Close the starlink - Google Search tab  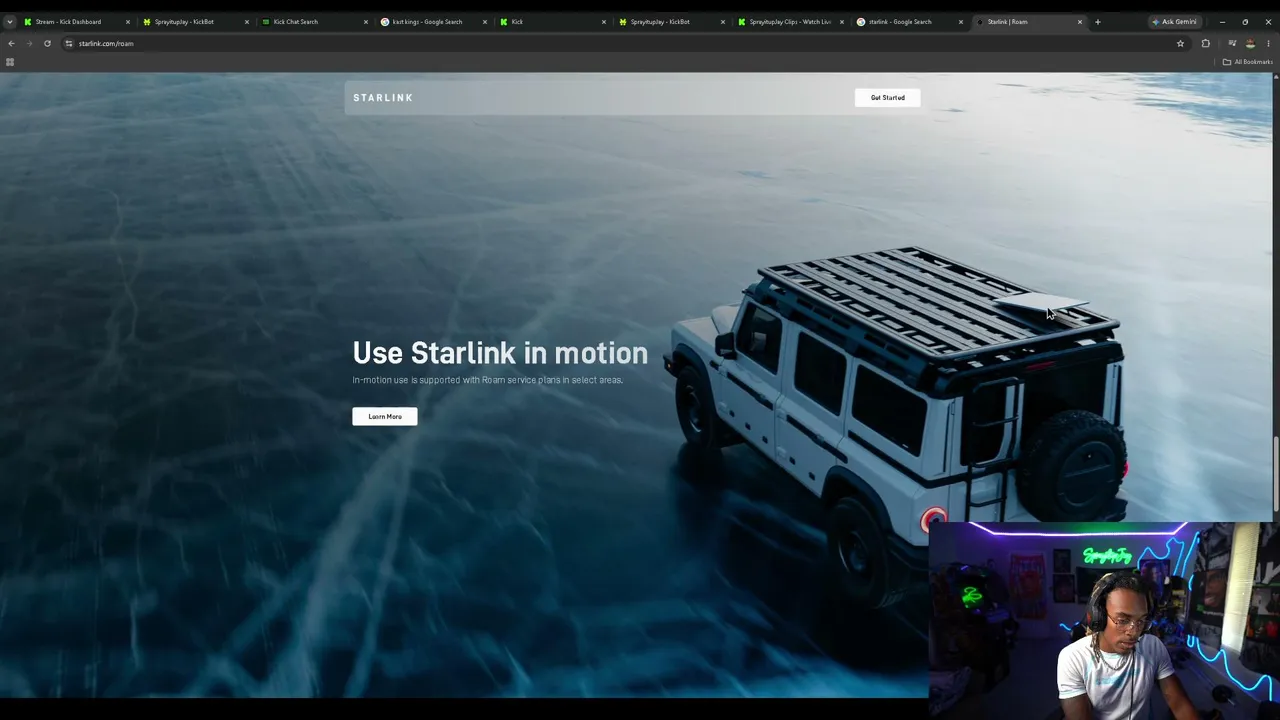[x=961, y=22]
